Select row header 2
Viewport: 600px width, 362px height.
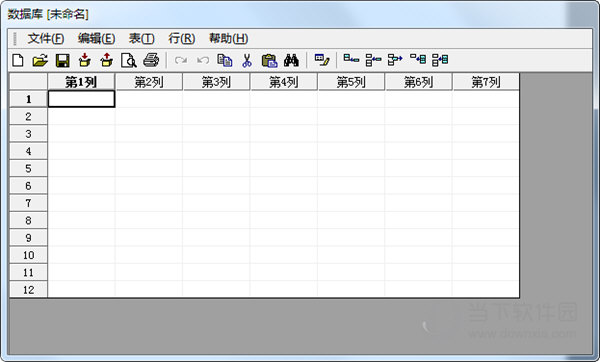tap(28, 116)
